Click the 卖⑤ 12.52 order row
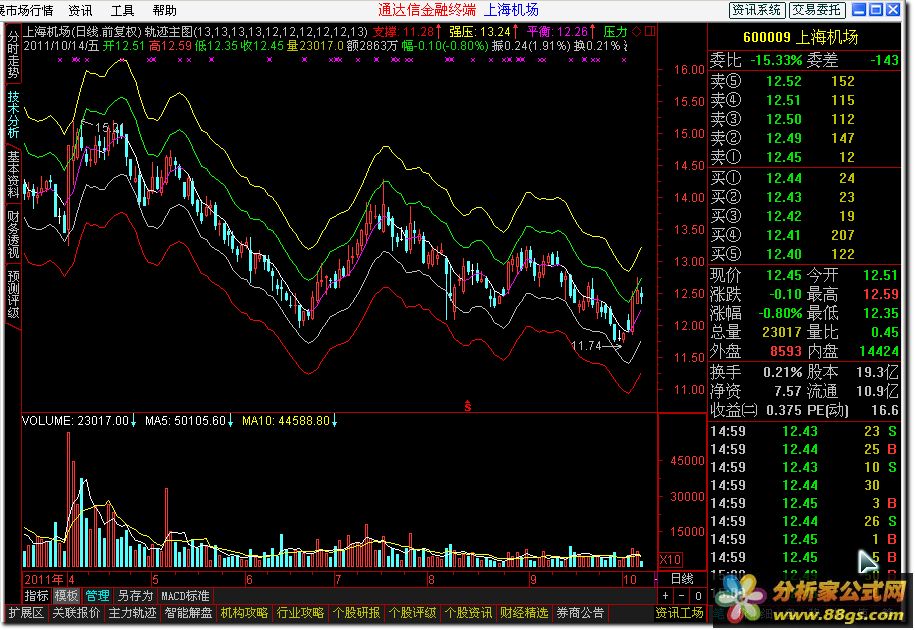Image resolution: width=915 pixels, height=630 pixels. coord(804,81)
